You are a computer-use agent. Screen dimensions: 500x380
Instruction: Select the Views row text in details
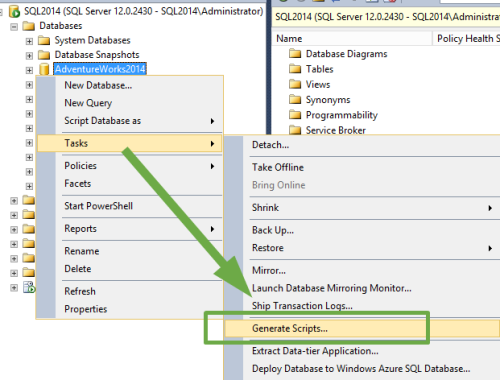318,85
